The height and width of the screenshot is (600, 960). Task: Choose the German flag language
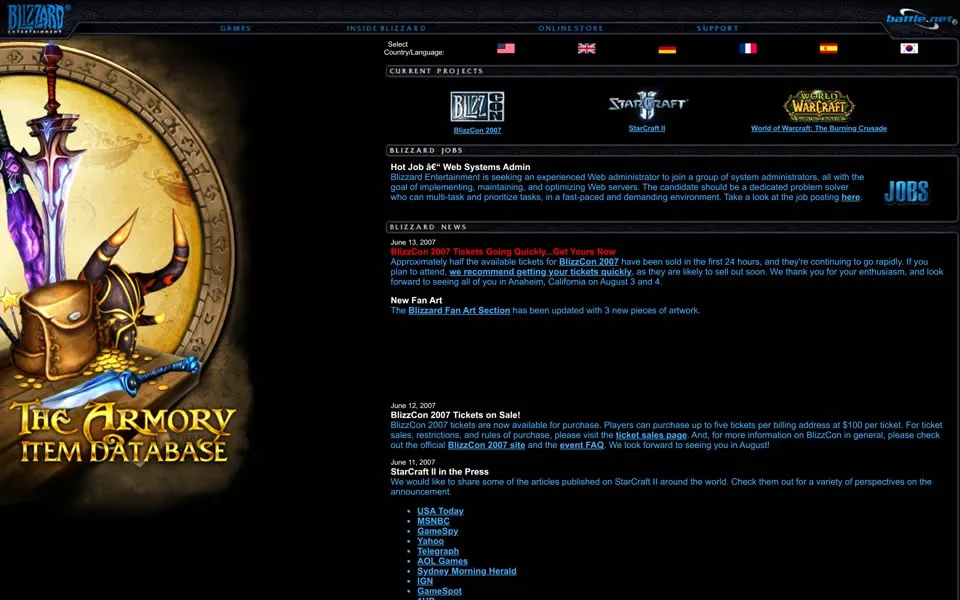667,48
